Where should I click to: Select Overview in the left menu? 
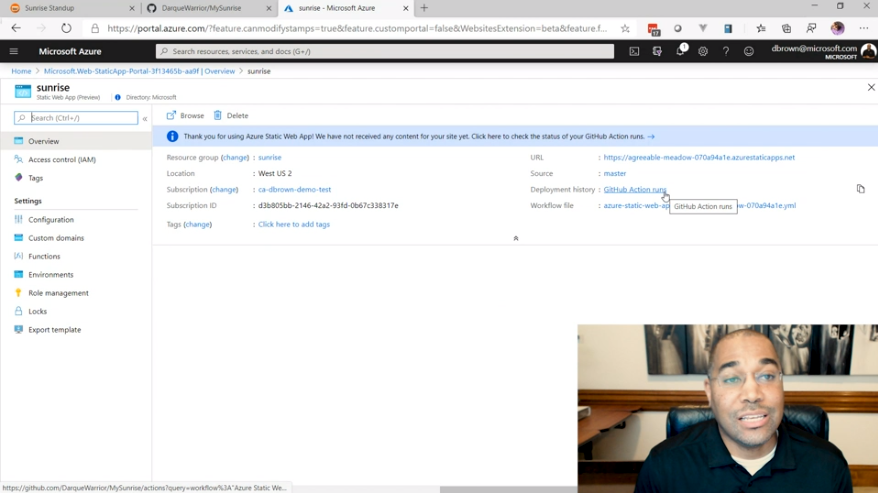76,141
